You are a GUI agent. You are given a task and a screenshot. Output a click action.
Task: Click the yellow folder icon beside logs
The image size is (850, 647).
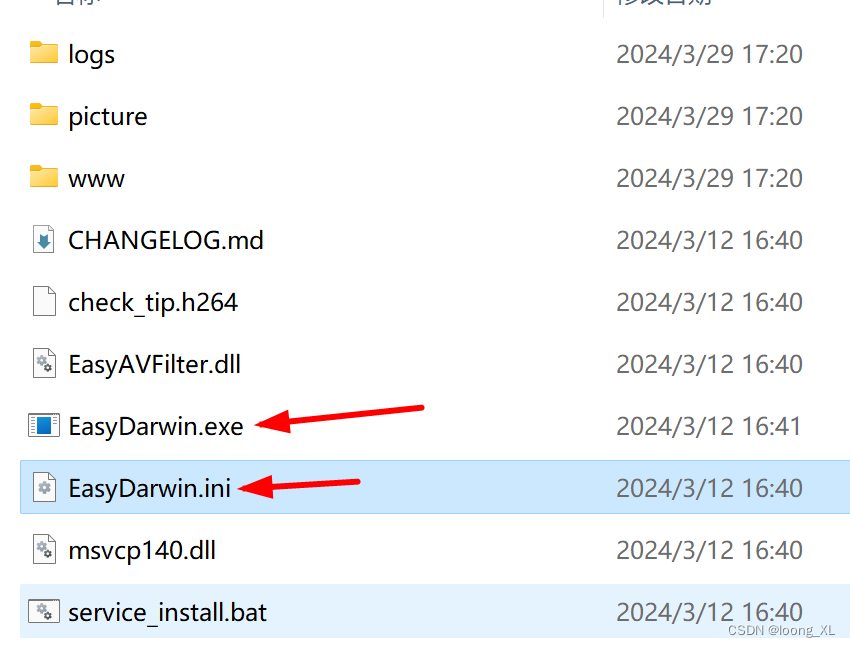click(44, 54)
